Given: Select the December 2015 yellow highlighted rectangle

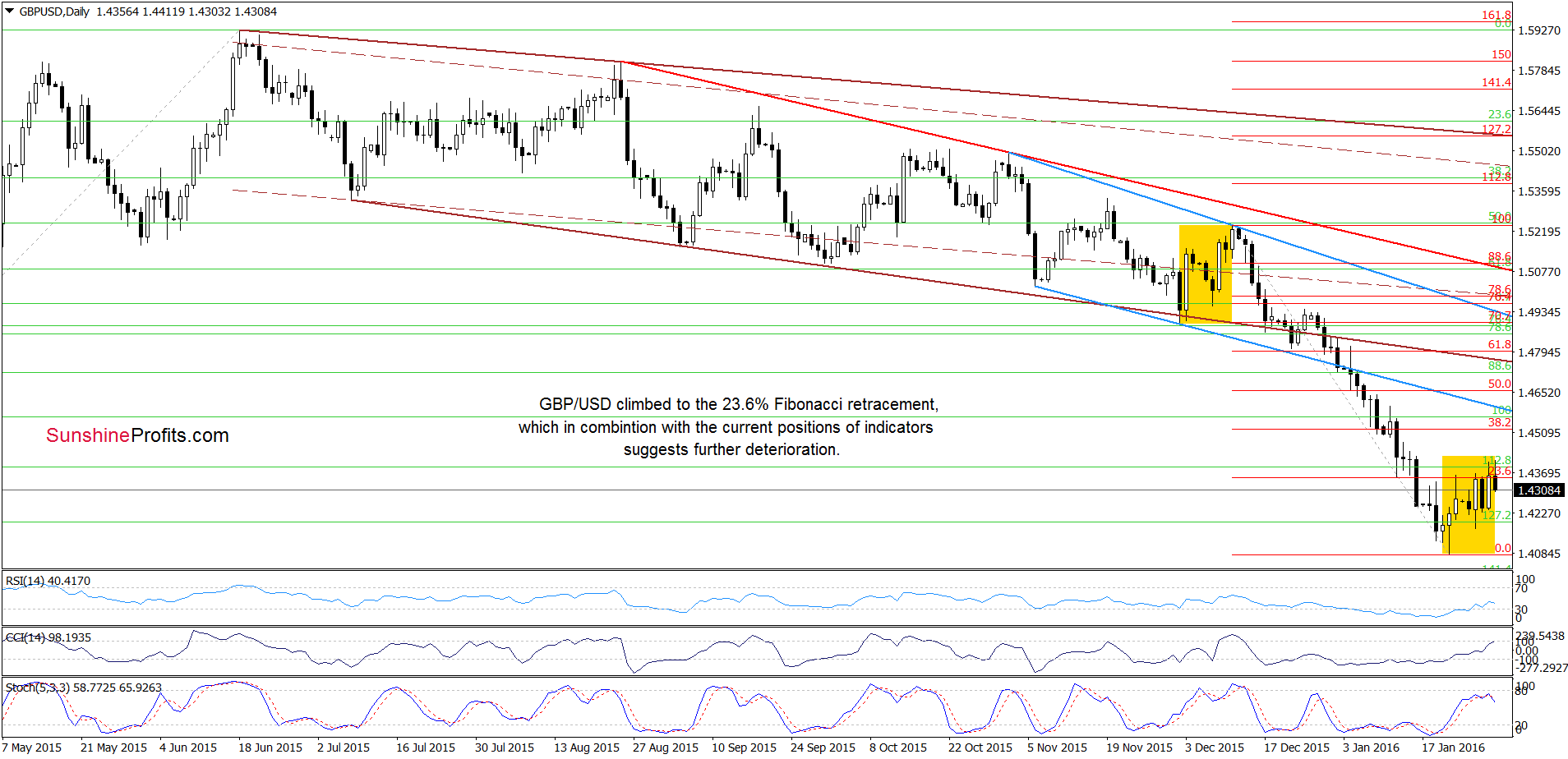Looking at the screenshot, I should pos(1206,274).
